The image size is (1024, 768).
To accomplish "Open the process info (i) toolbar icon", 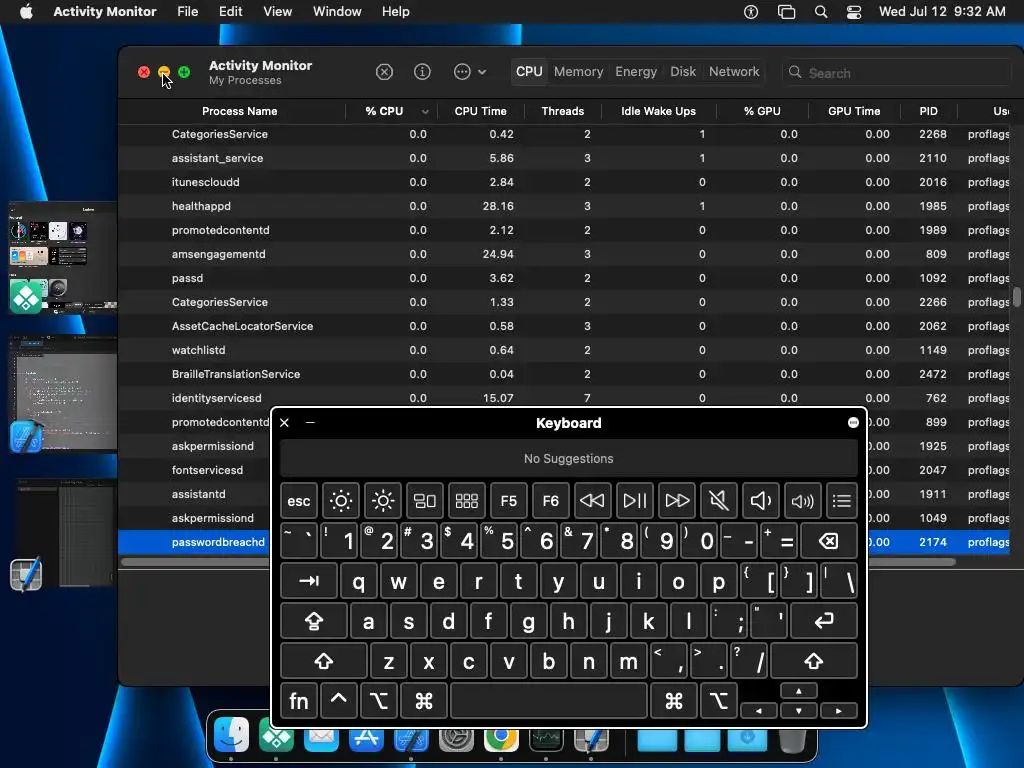I will point(423,72).
